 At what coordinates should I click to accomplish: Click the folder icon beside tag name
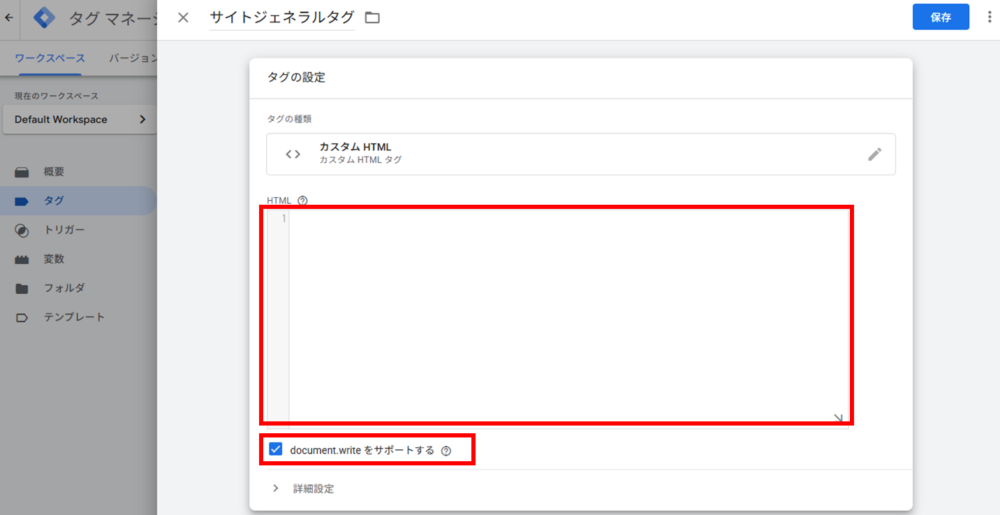point(373,18)
